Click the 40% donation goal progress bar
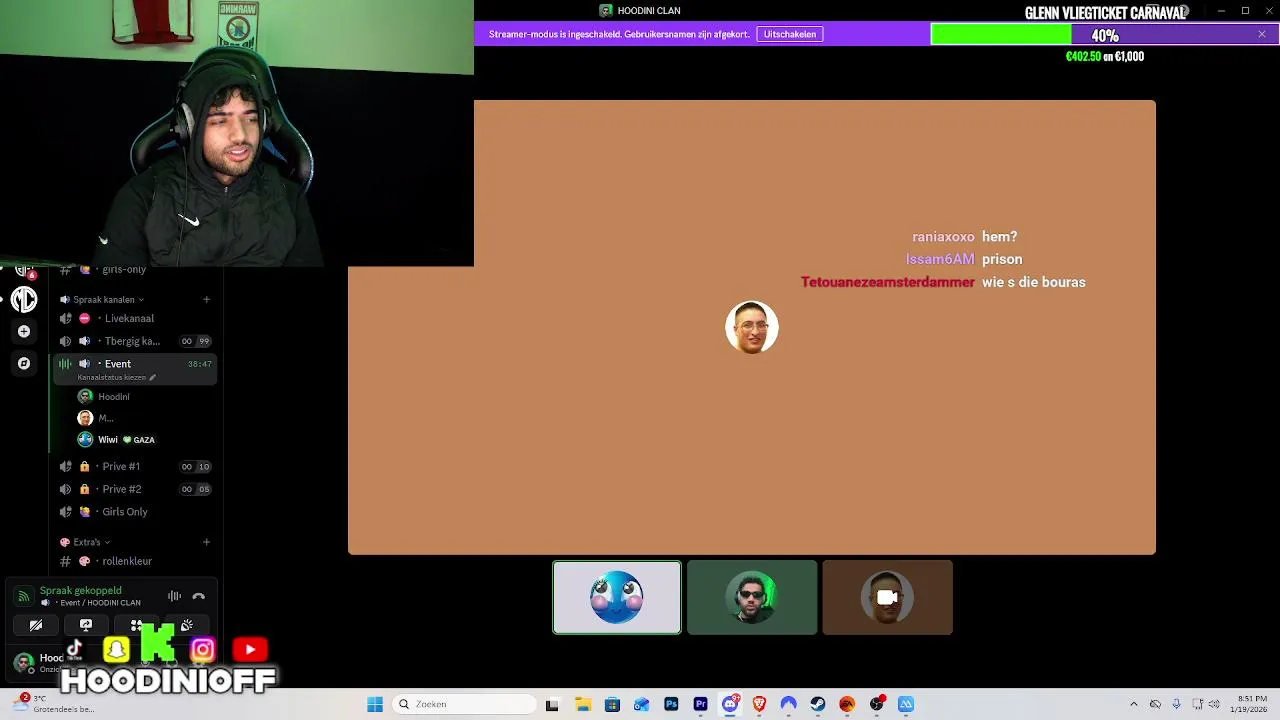 pos(1105,35)
